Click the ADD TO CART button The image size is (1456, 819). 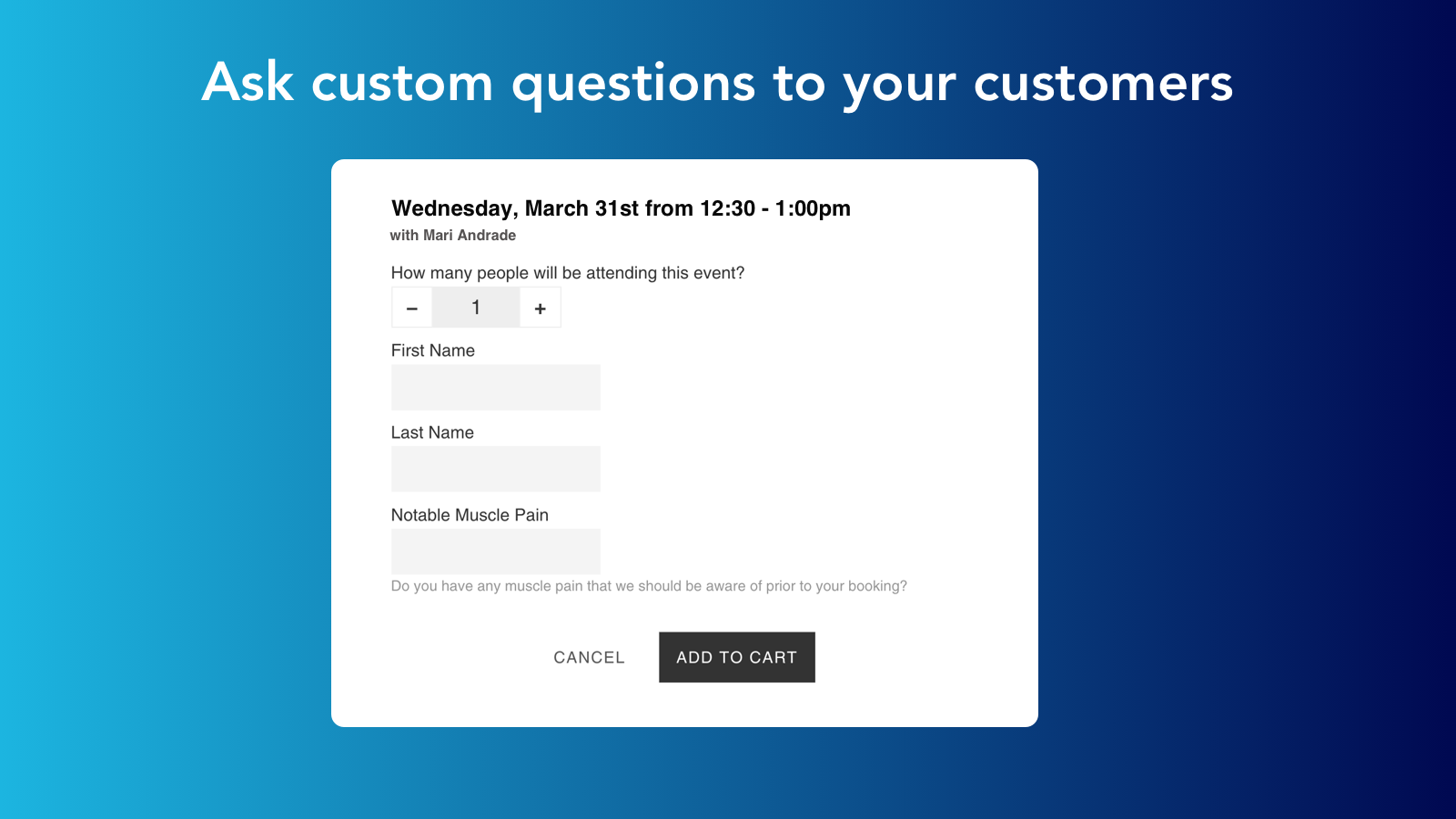736,657
